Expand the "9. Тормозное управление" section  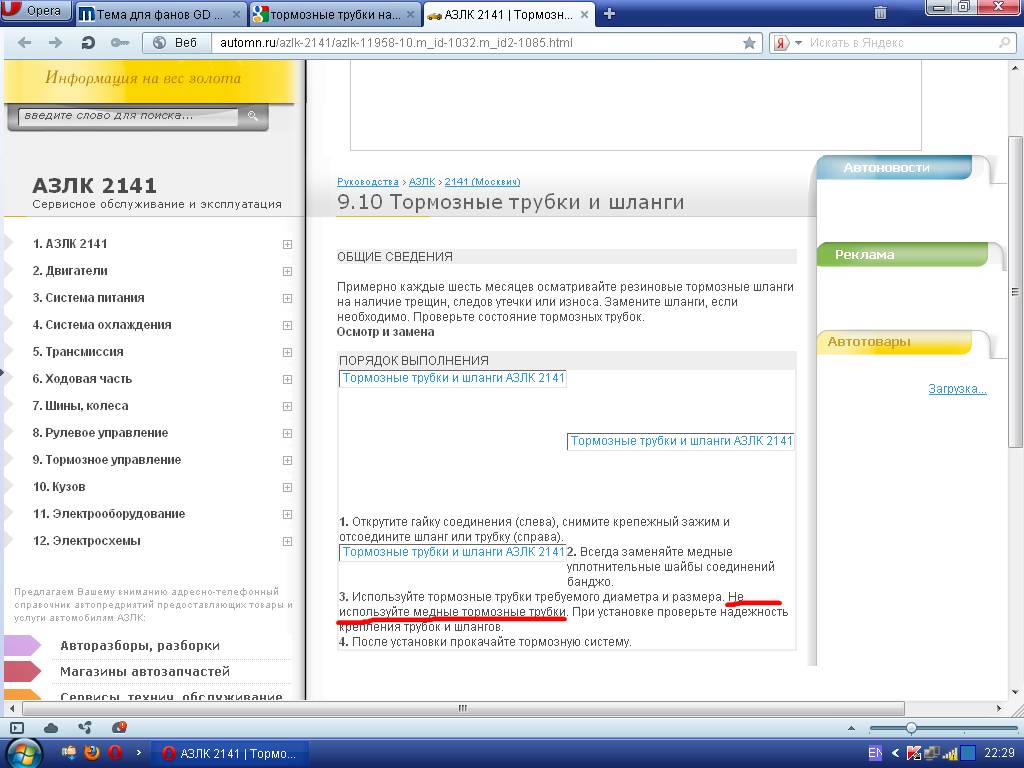[x=287, y=460]
